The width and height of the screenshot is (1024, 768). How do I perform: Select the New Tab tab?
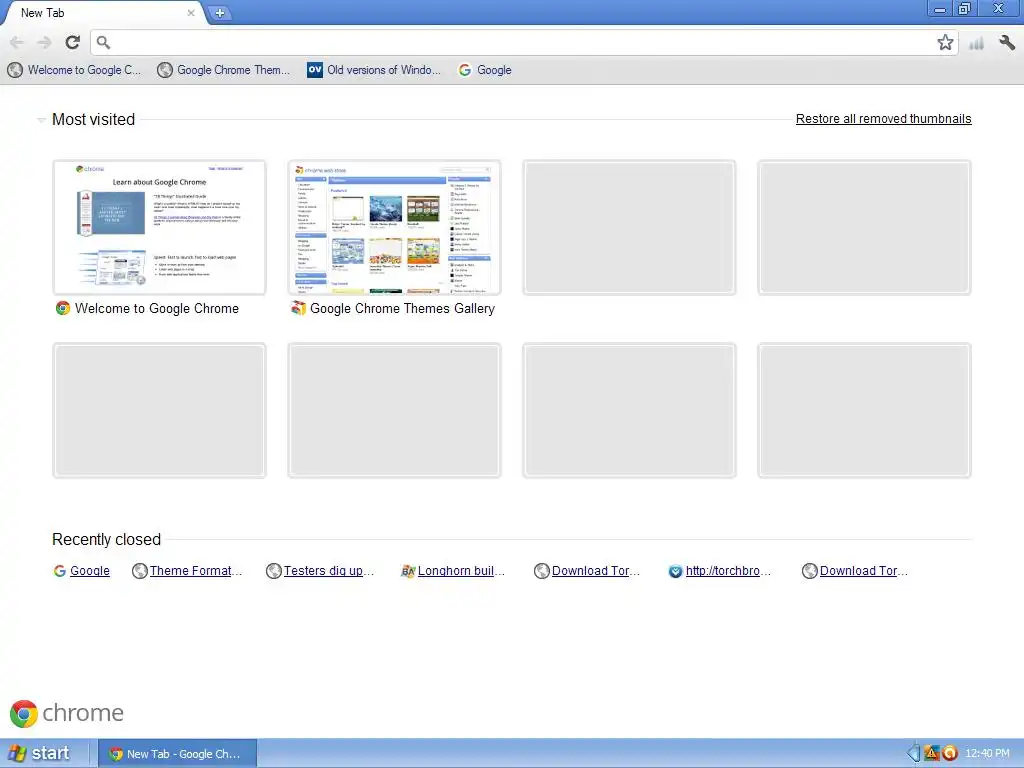click(x=104, y=12)
